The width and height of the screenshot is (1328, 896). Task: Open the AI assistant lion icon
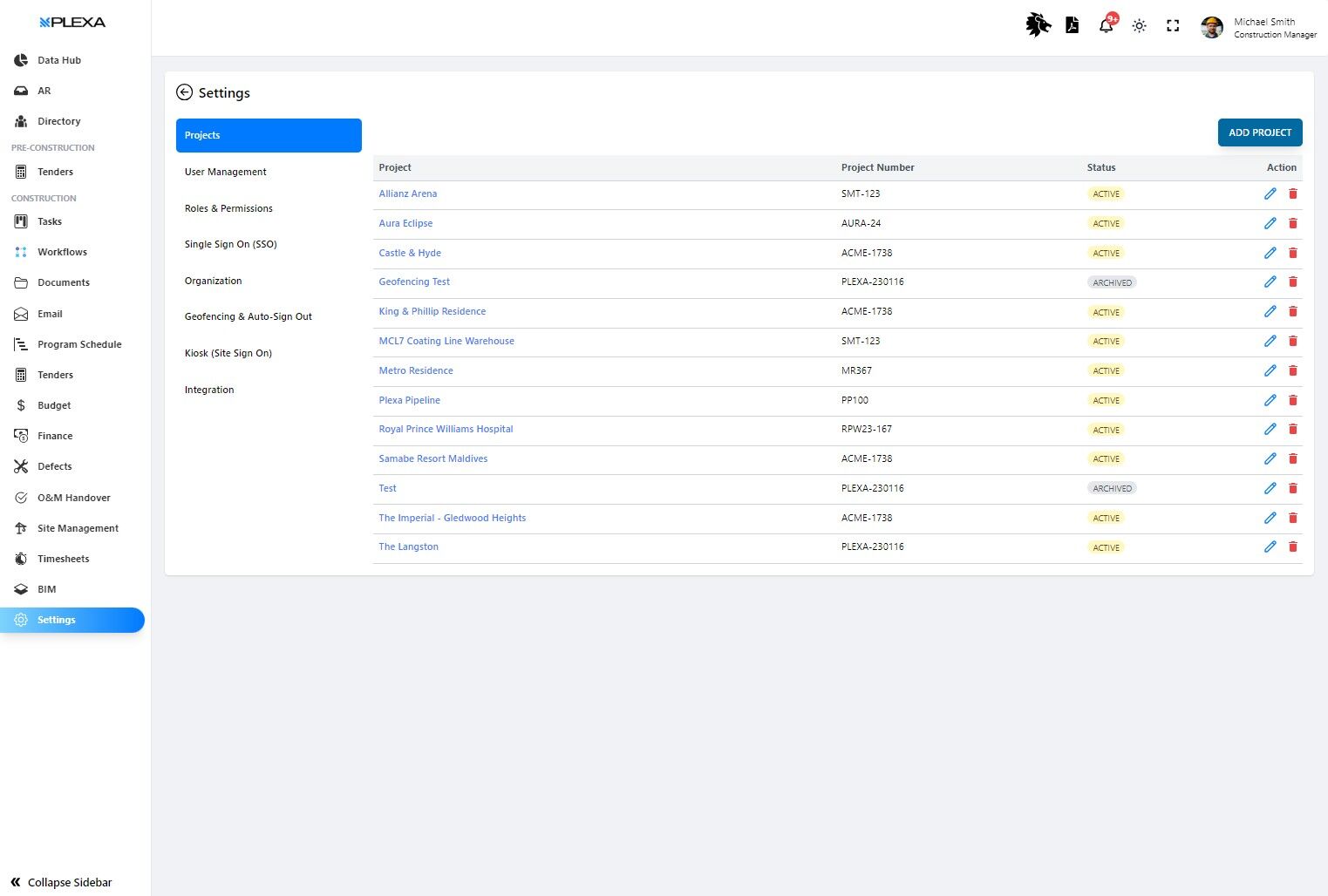(x=1038, y=25)
